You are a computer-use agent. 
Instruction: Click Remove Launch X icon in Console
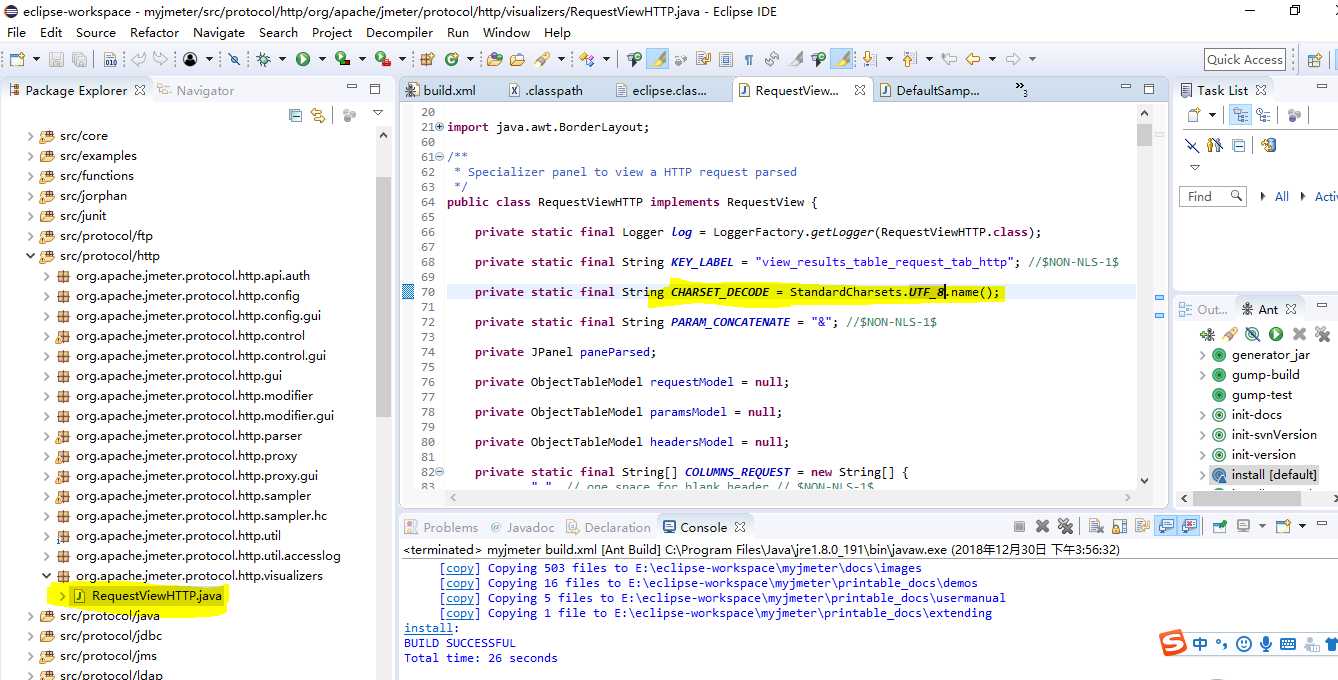[1042, 526]
